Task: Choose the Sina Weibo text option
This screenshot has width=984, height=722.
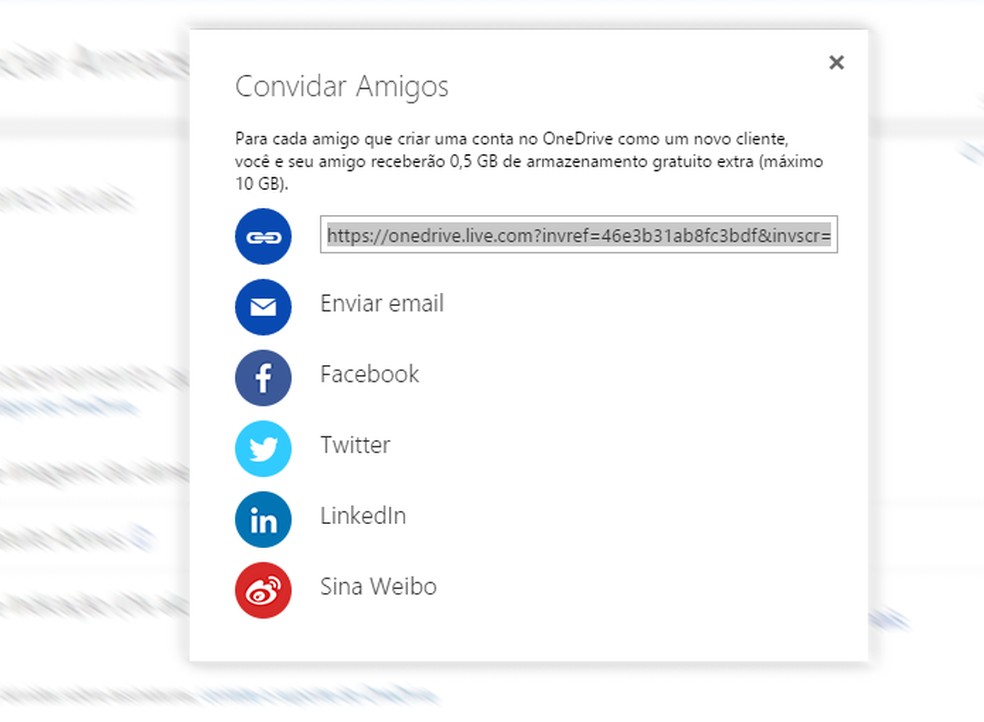Action: click(377, 588)
